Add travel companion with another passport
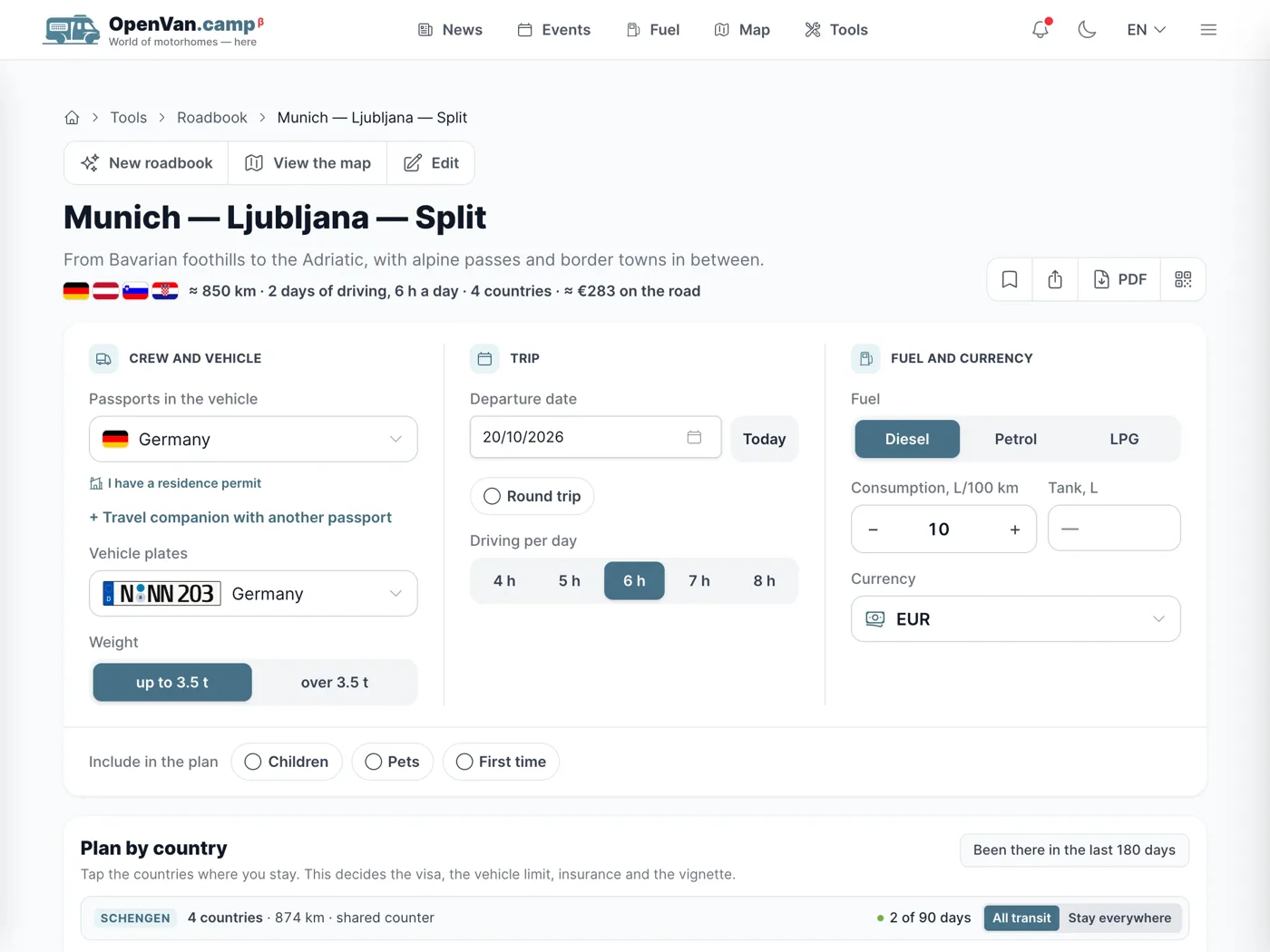 [240, 518]
